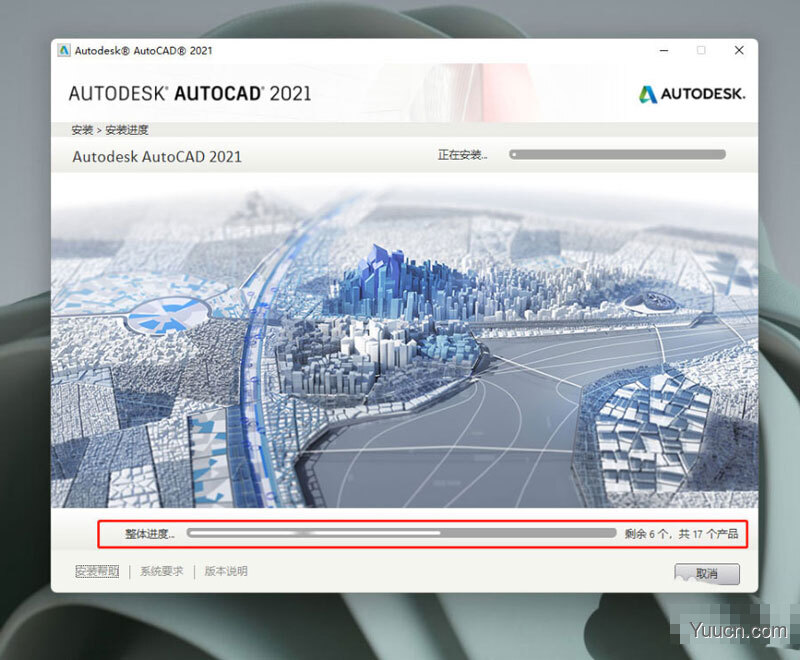800x660 pixels.
Task: Click the 正在安装.. status text
Action: pos(462,155)
